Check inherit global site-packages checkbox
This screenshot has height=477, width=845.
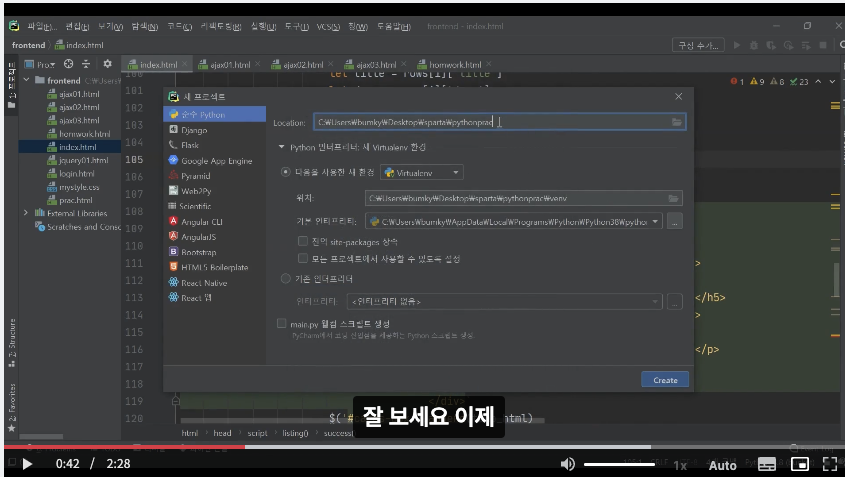tap(303, 241)
